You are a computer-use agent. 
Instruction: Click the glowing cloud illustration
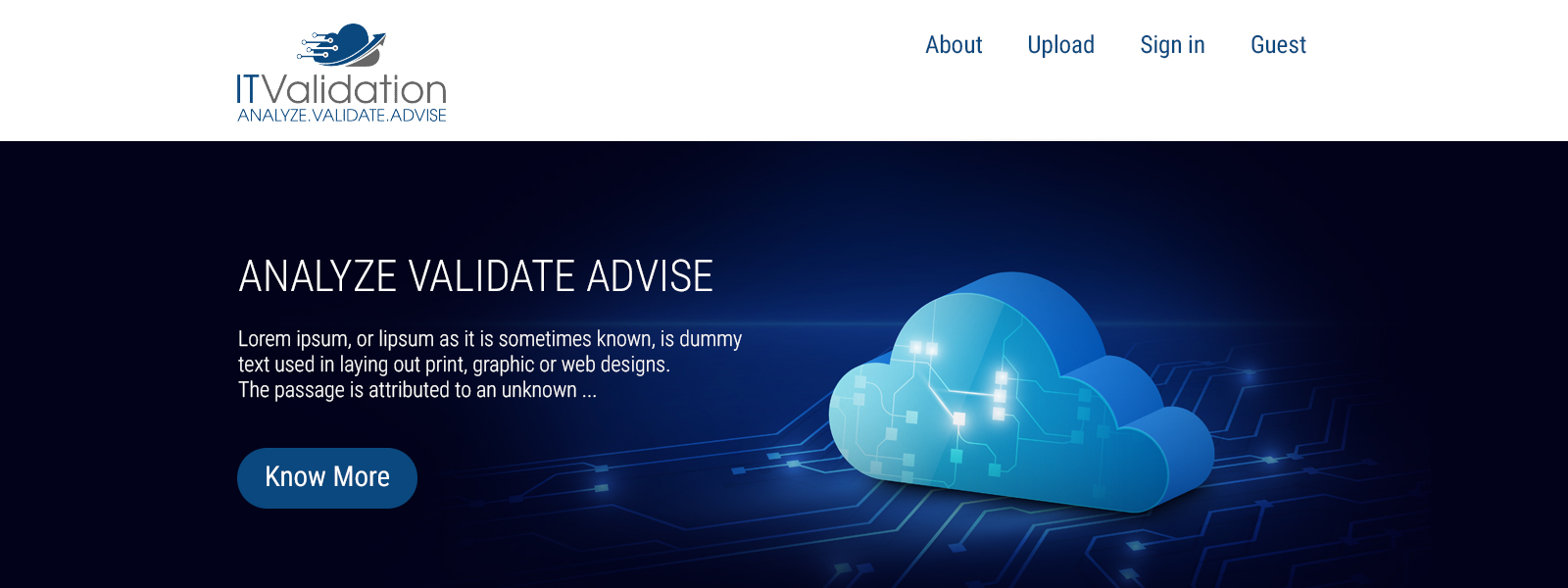(1021, 392)
